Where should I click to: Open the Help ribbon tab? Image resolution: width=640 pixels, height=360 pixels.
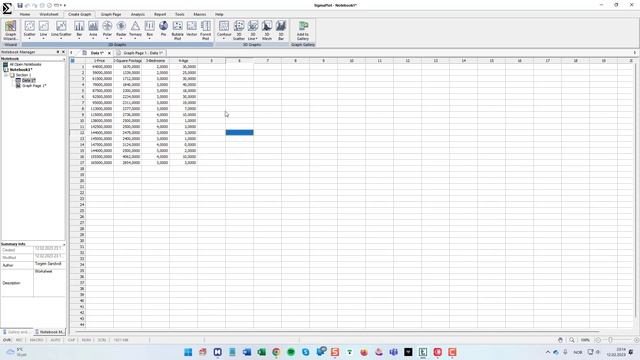219,14
